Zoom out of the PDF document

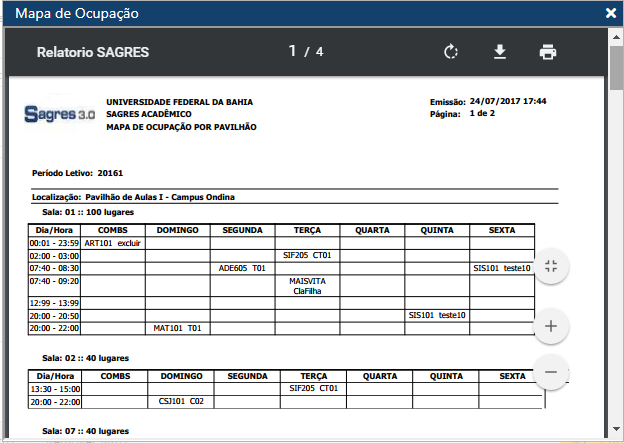pos(551,372)
